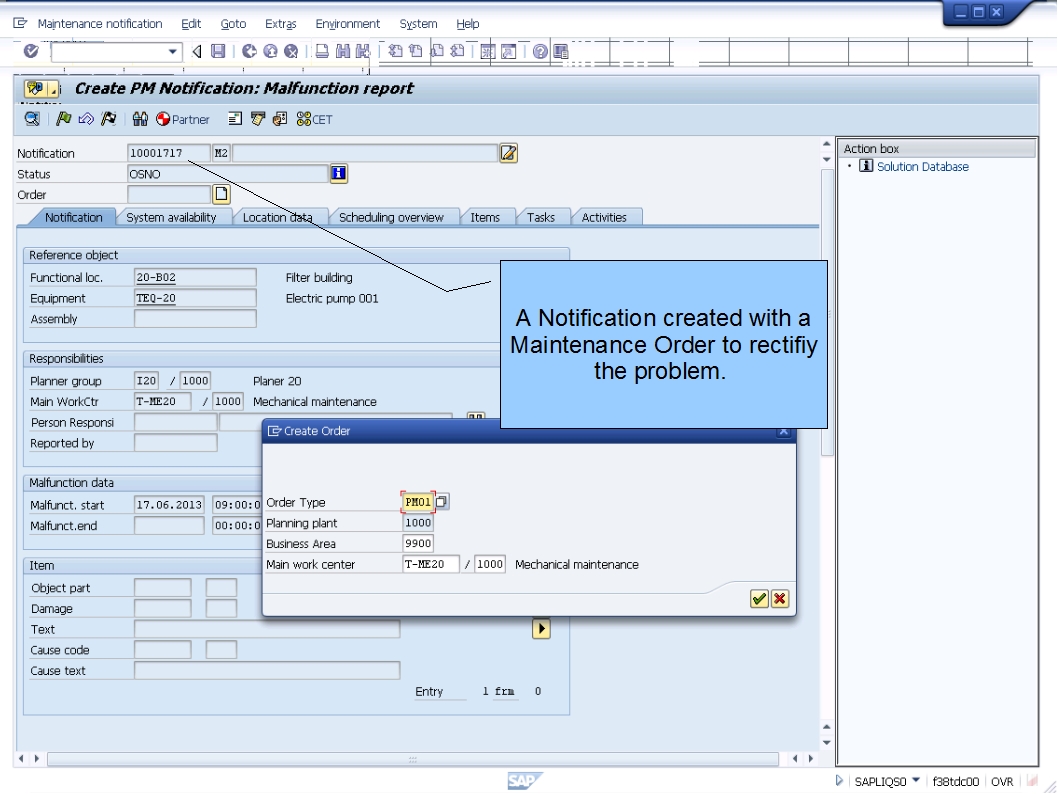1058x794 pixels.
Task: Open the Edit menu
Action: (x=191, y=24)
